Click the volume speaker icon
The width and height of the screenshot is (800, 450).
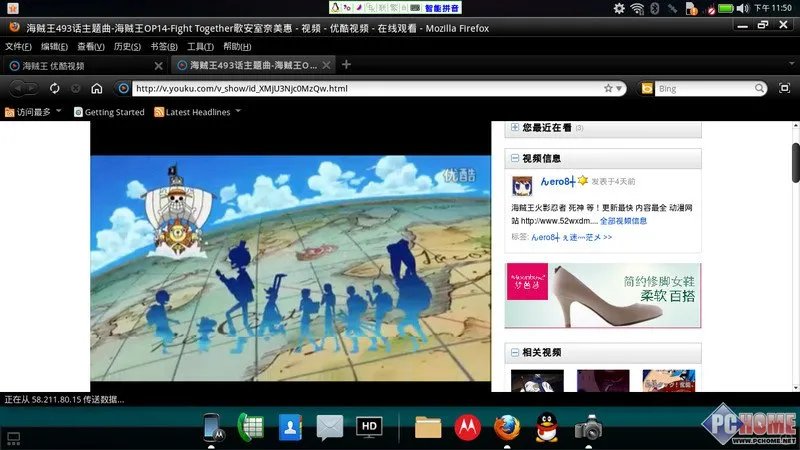coord(742,8)
